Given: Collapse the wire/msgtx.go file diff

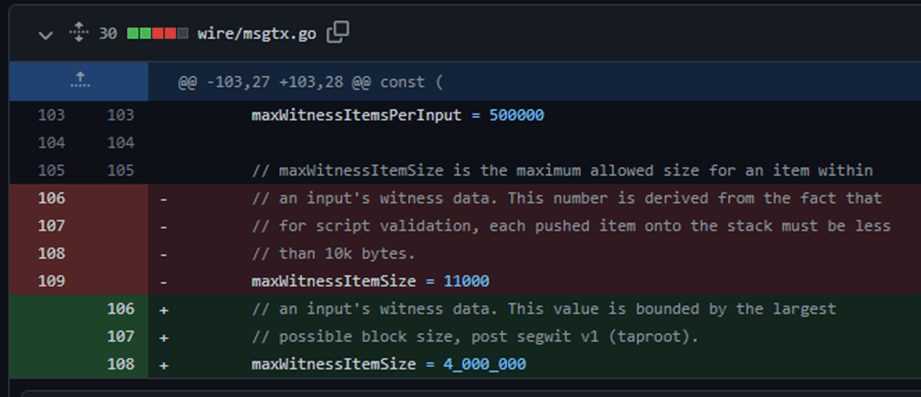Looking at the screenshot, I should (x=45, y=35).
